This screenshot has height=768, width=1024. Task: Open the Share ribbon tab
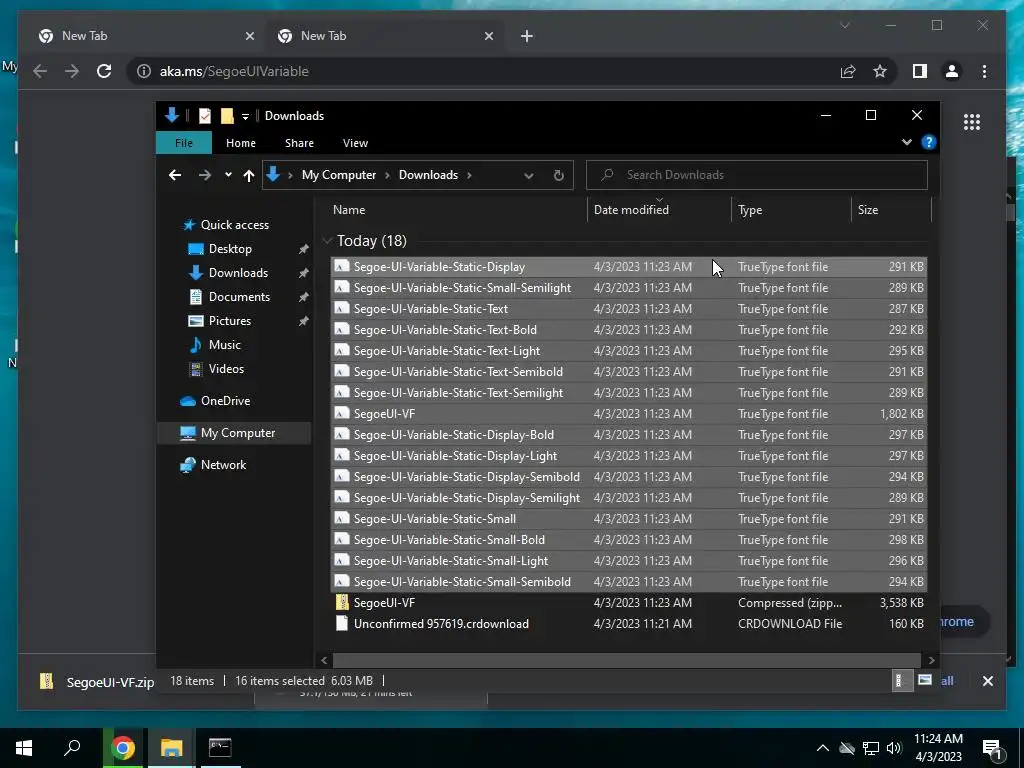[x=299, y=142]
